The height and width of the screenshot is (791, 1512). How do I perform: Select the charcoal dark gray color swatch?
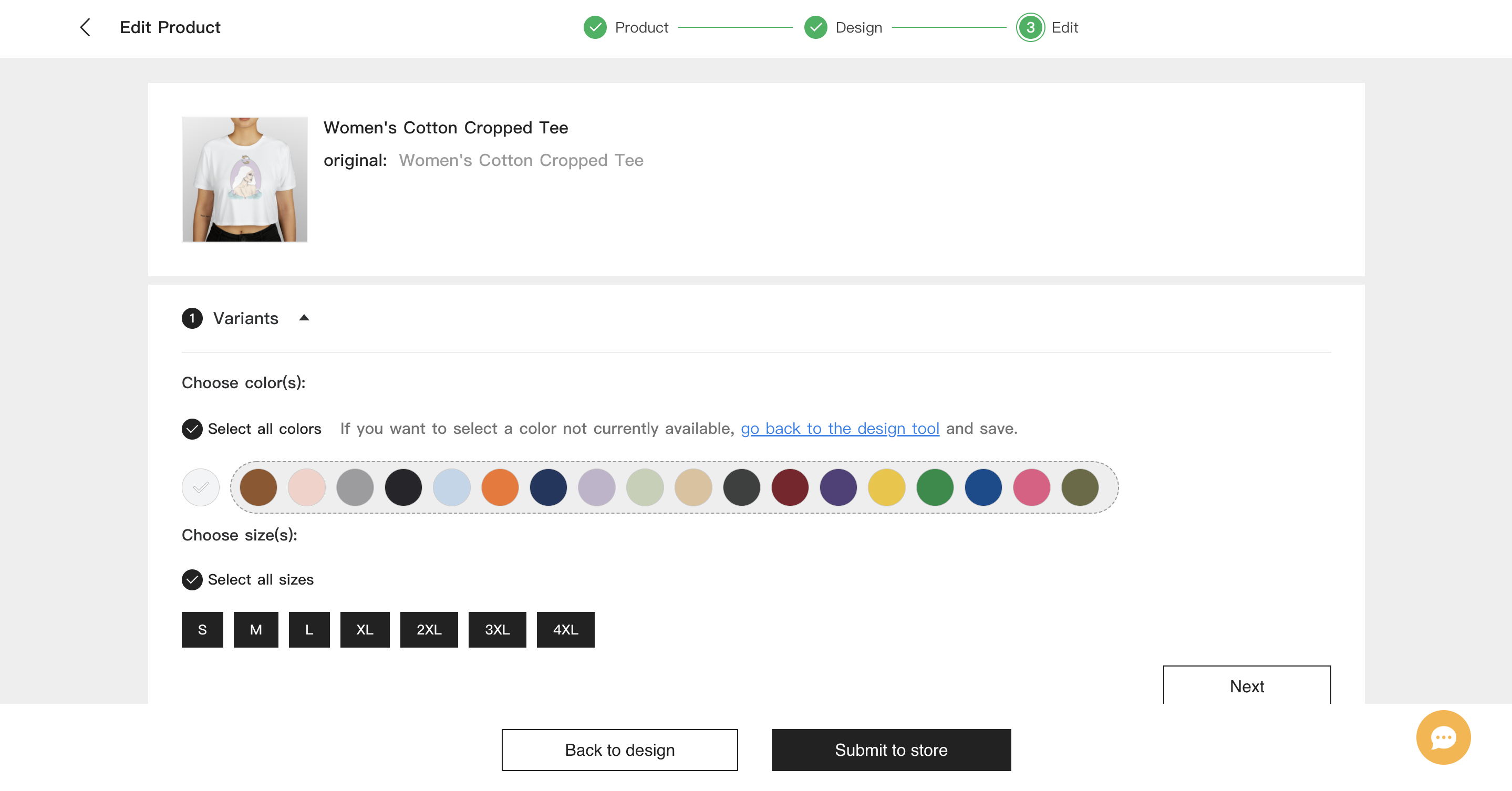(741, 487)
